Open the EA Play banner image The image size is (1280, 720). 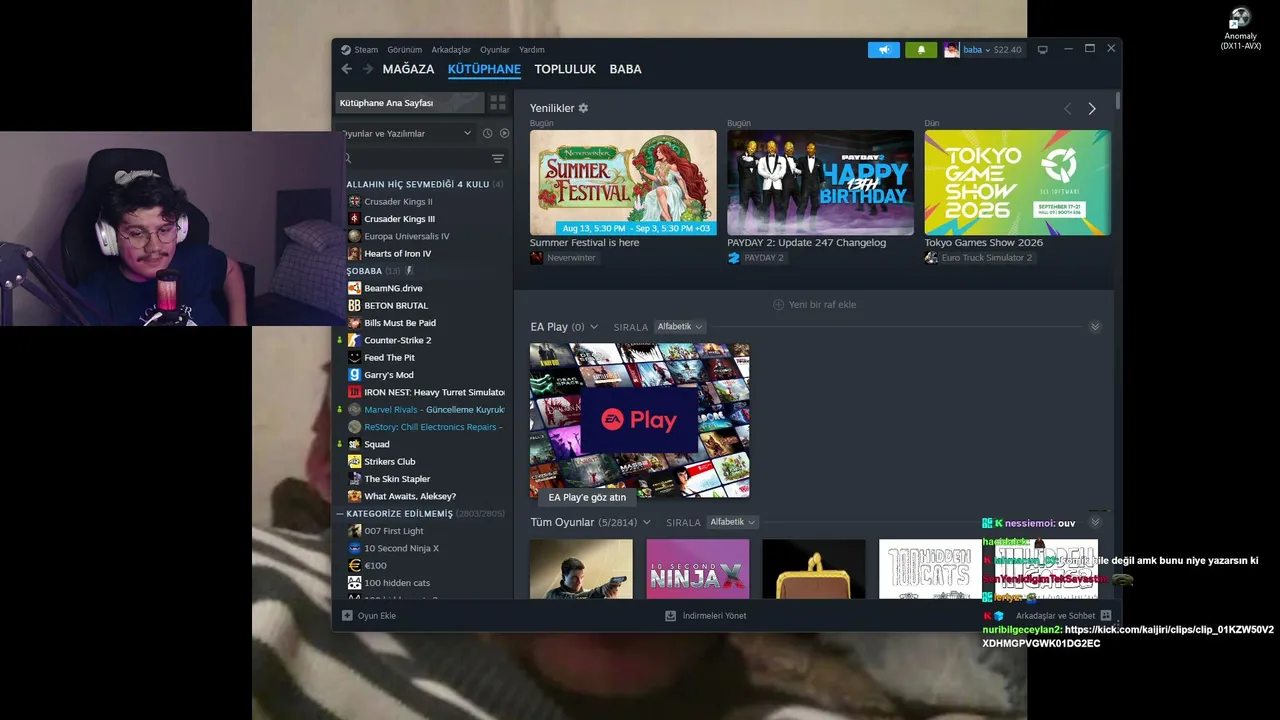(640, 421)
